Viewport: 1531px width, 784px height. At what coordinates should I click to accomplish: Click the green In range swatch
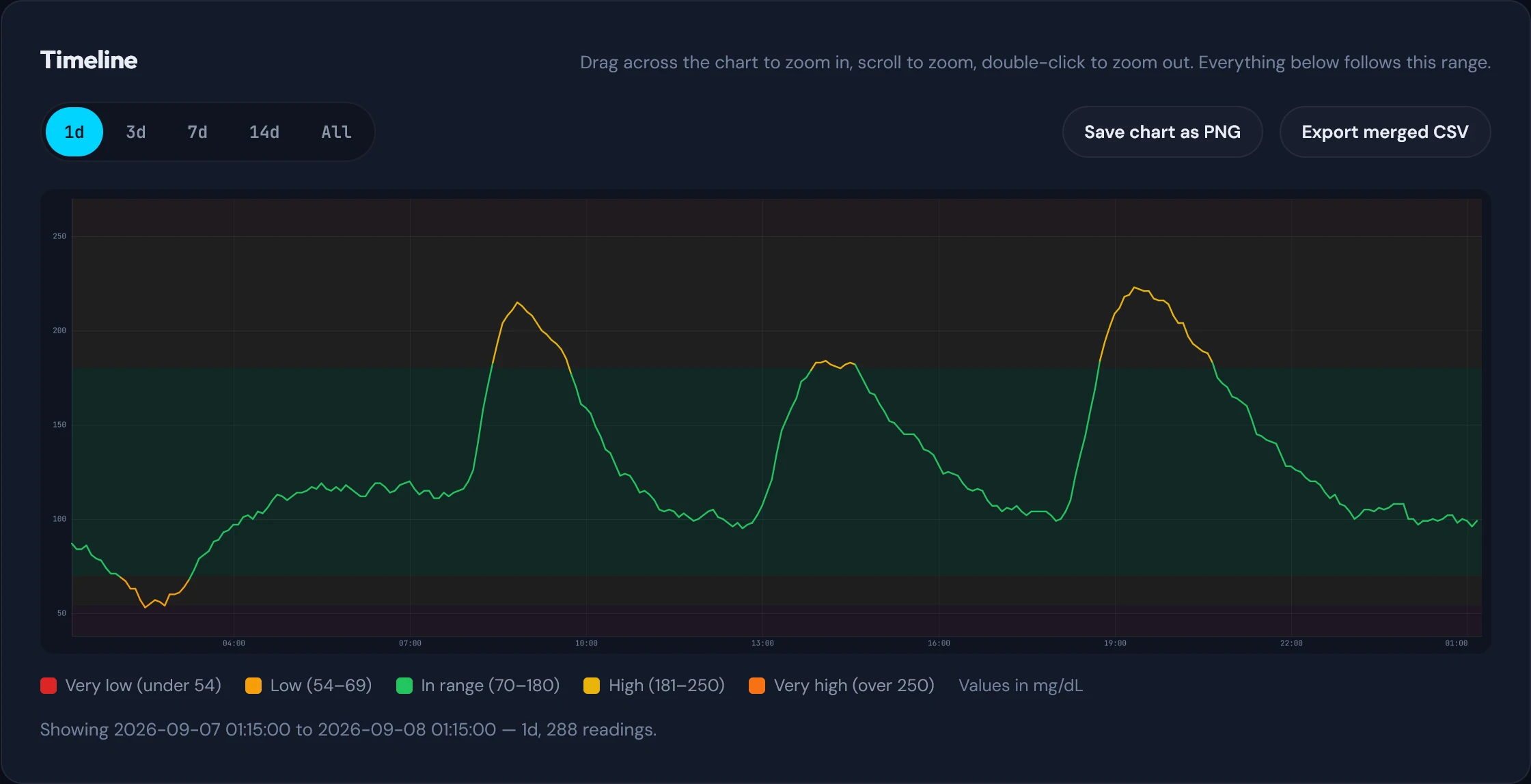404,686
